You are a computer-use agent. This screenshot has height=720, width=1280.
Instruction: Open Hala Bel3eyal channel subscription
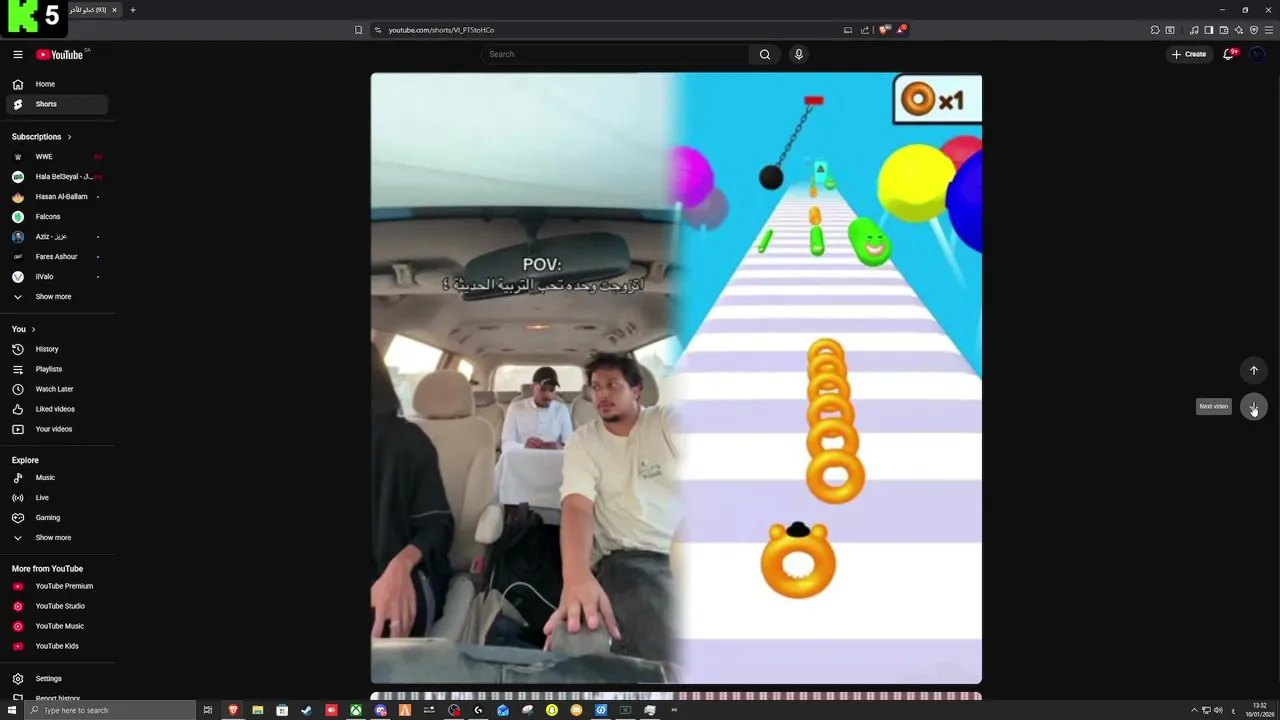coord(57,176)
